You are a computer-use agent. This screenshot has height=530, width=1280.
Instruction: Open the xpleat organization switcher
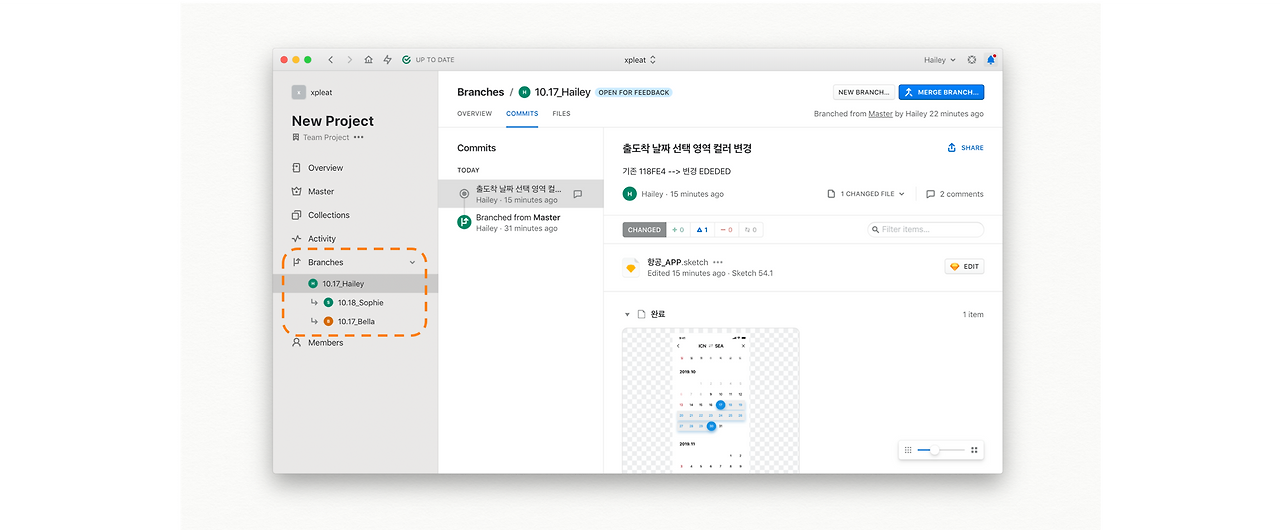pos(640,60)
